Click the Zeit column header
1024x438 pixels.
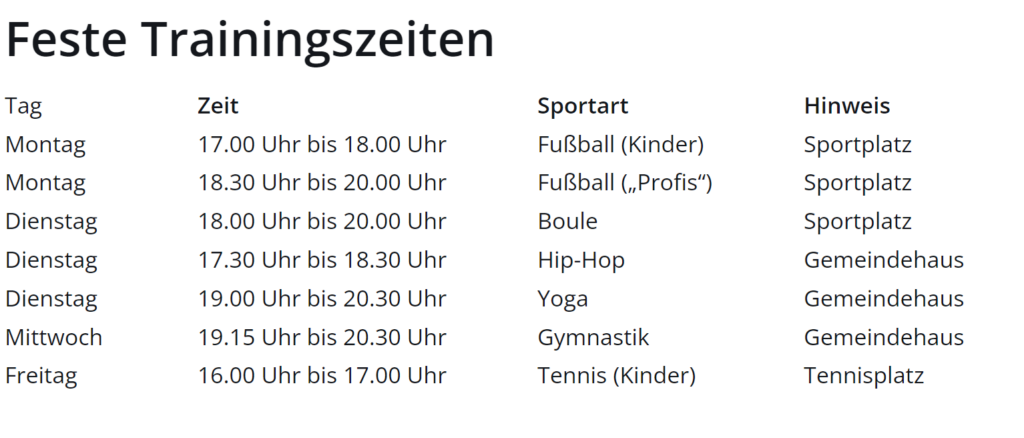(218, 106)
